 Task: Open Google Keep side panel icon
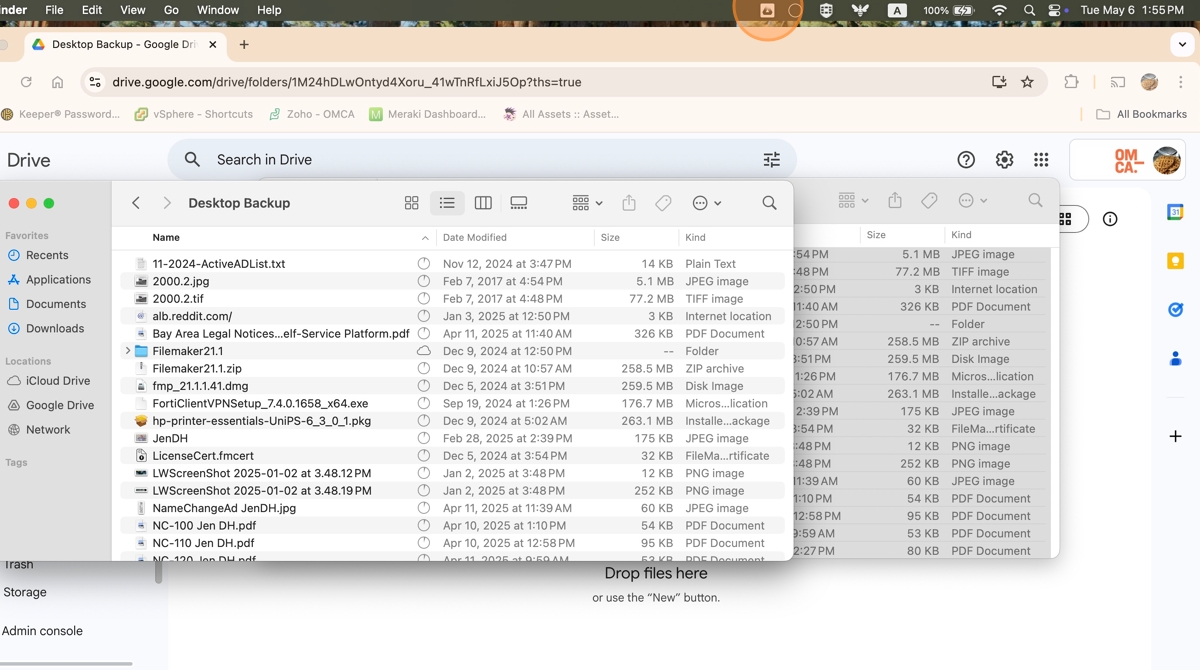1175,261
